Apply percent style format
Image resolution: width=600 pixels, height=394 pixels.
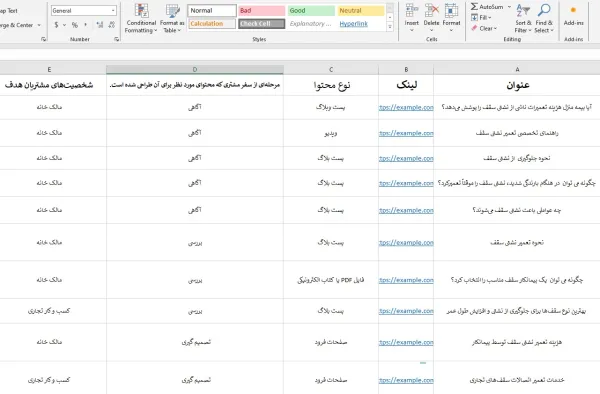[x=75, y=25]
